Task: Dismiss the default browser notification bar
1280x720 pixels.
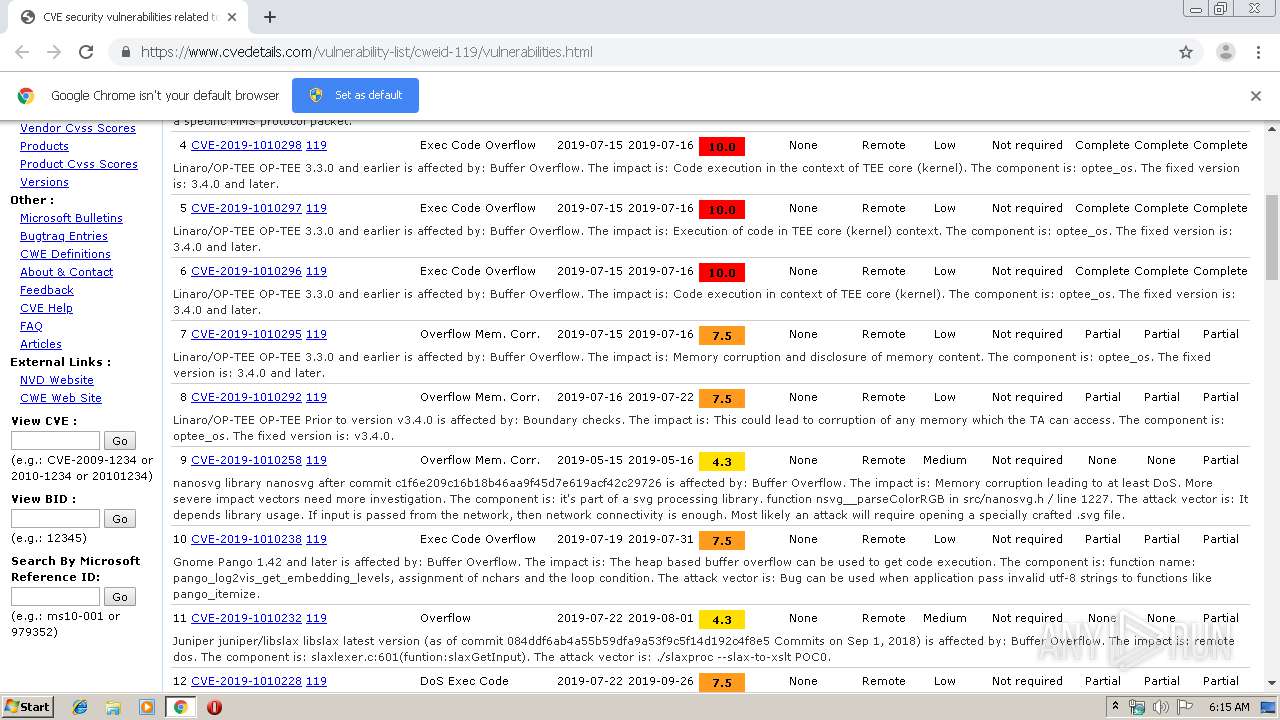Action: click(1255, 96)
